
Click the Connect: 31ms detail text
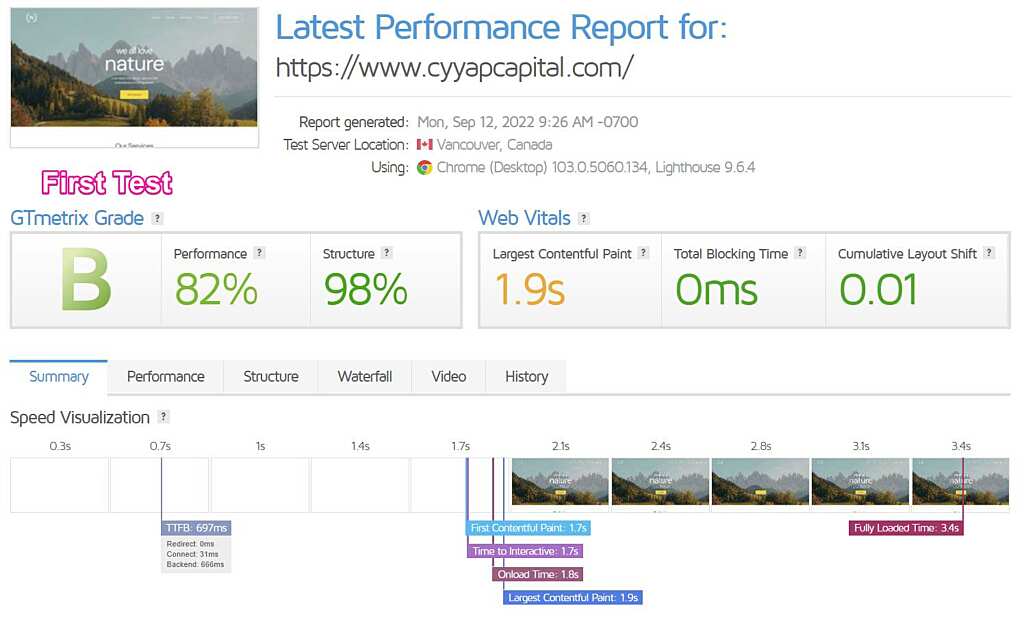pos(193,554)
